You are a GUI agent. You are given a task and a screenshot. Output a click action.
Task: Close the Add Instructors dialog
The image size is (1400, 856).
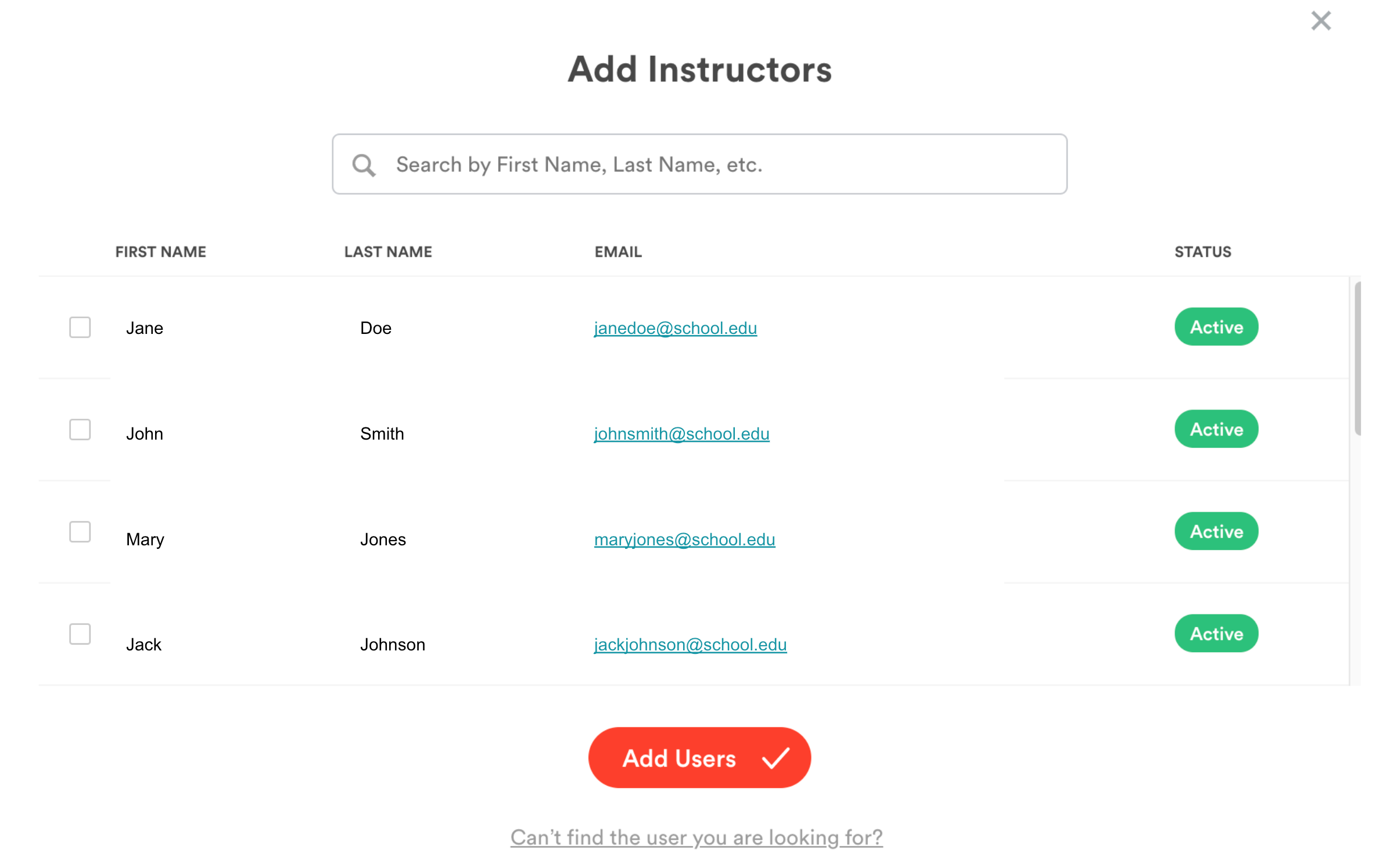point(1320,21)
